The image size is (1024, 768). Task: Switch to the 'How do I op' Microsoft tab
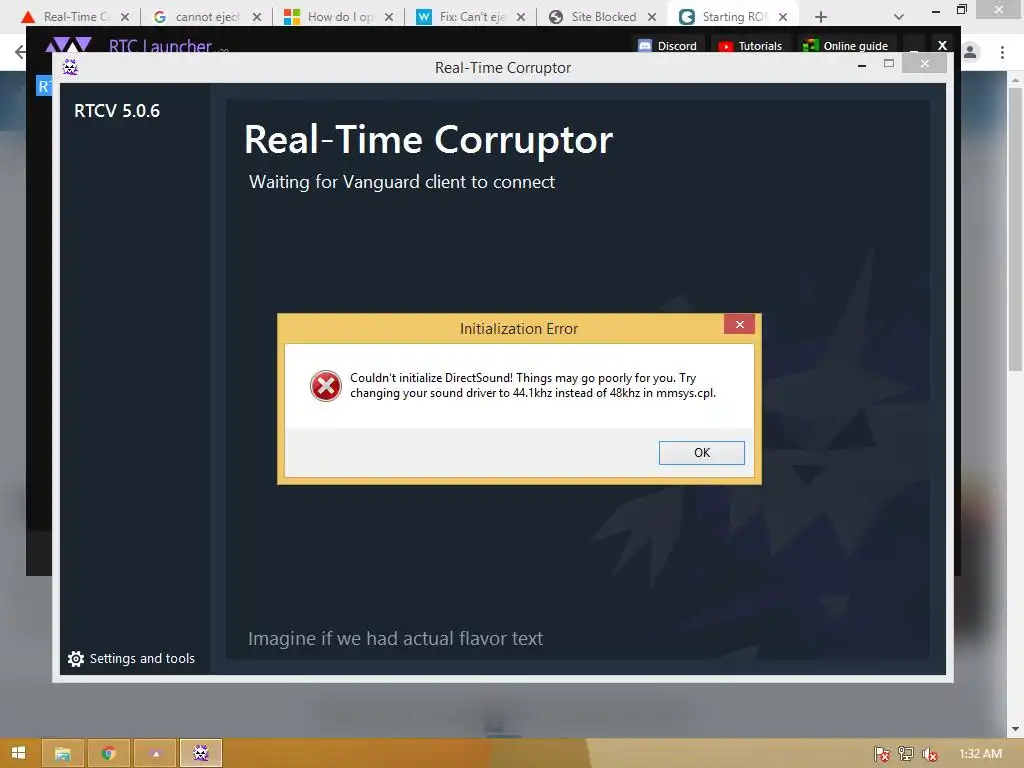(340, 17)
